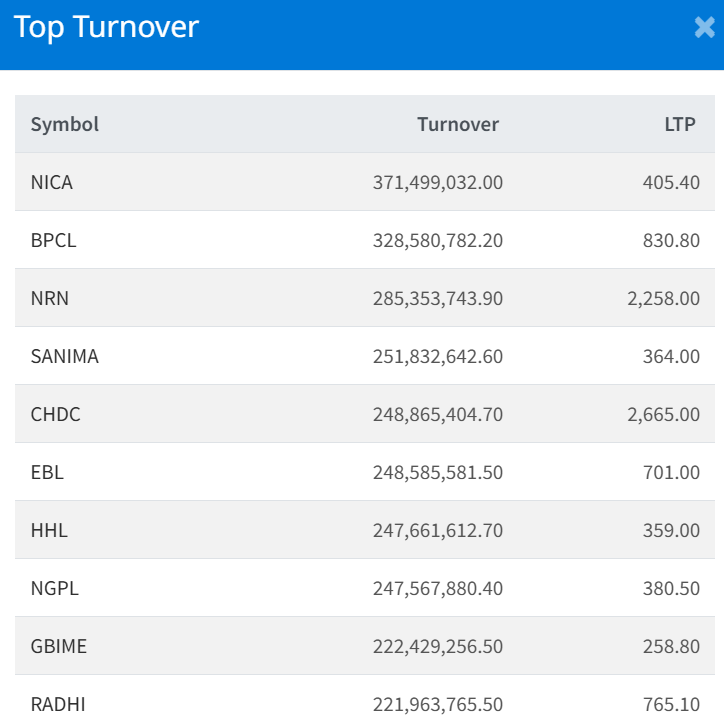Click SANIMA LTP value 364.00
This screenshot has height=719, width=724.
click(x=671, y=356)
